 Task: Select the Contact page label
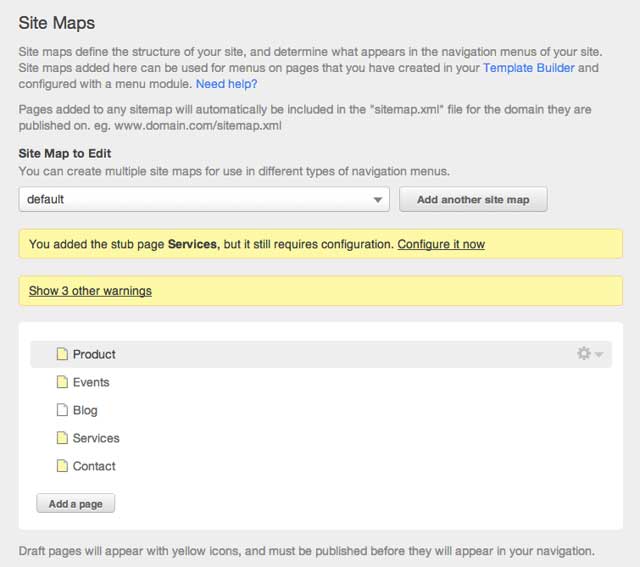(94, 466)
